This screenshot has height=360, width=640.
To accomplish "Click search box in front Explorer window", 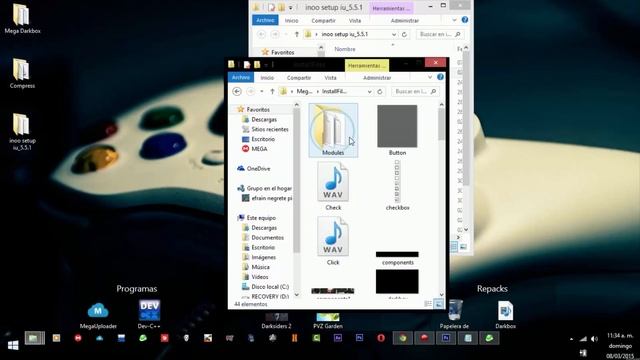I will [x=415, y=91].
